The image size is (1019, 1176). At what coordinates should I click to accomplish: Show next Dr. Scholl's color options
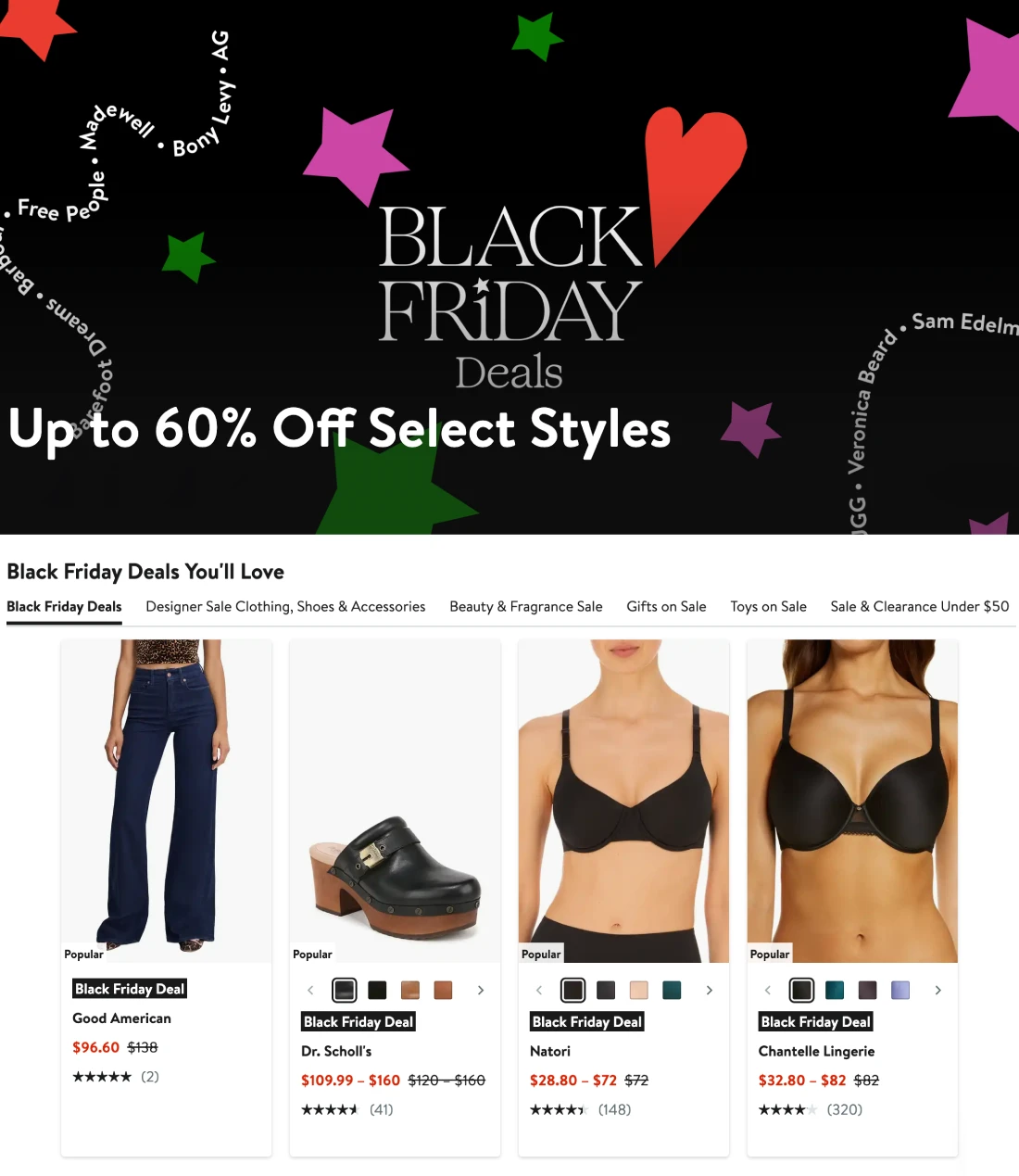point(480,991)
